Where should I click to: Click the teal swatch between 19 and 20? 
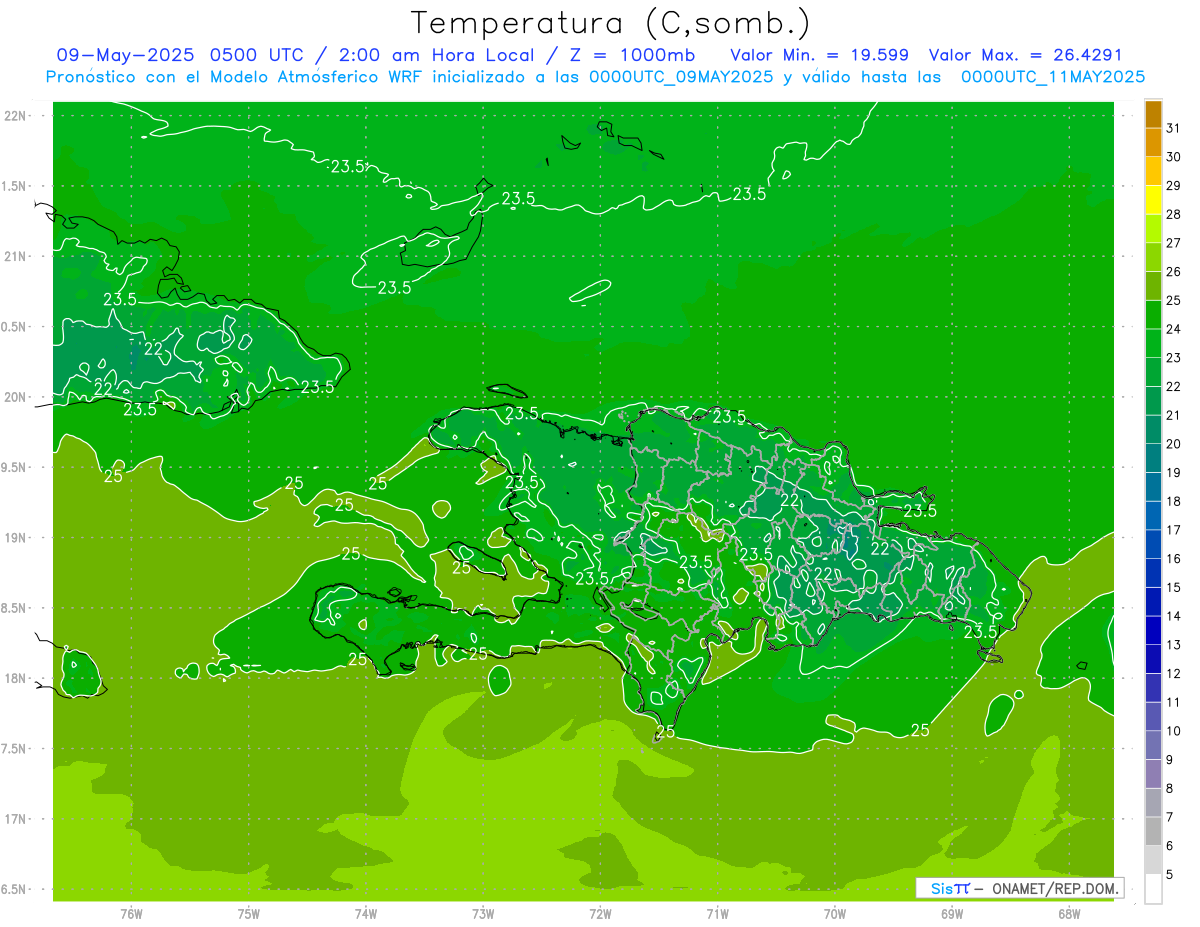[1153, 458]
